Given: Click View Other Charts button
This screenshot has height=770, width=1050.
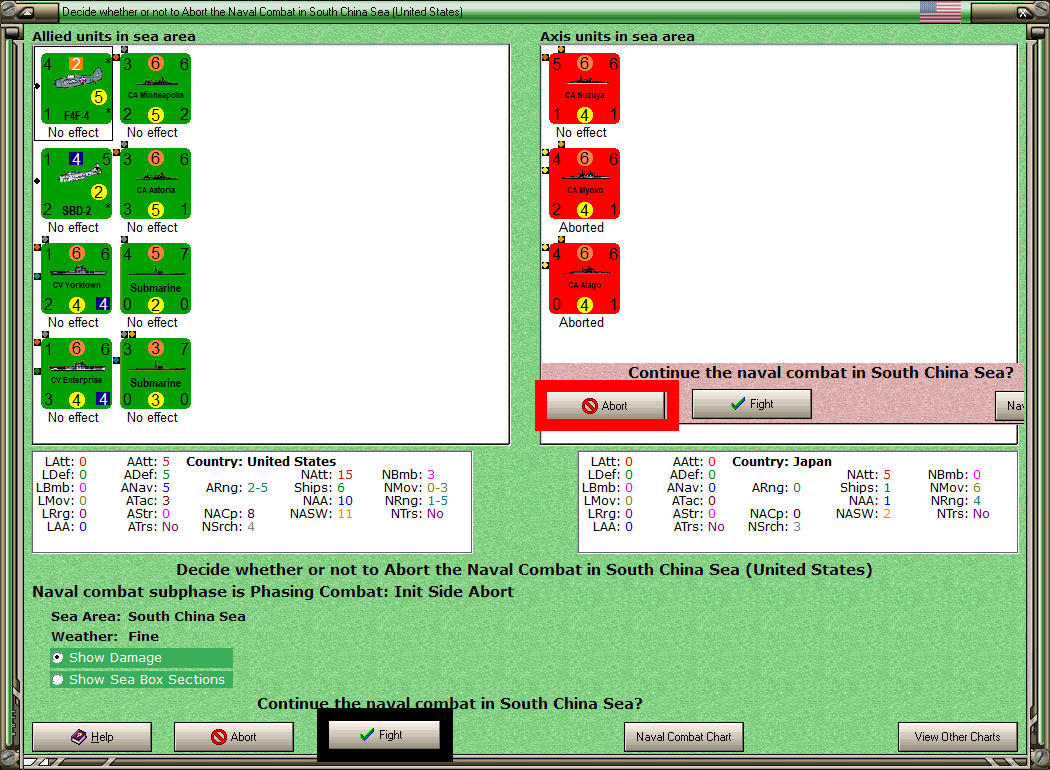Looking at the screenshot, I should (x=958, y=737).
